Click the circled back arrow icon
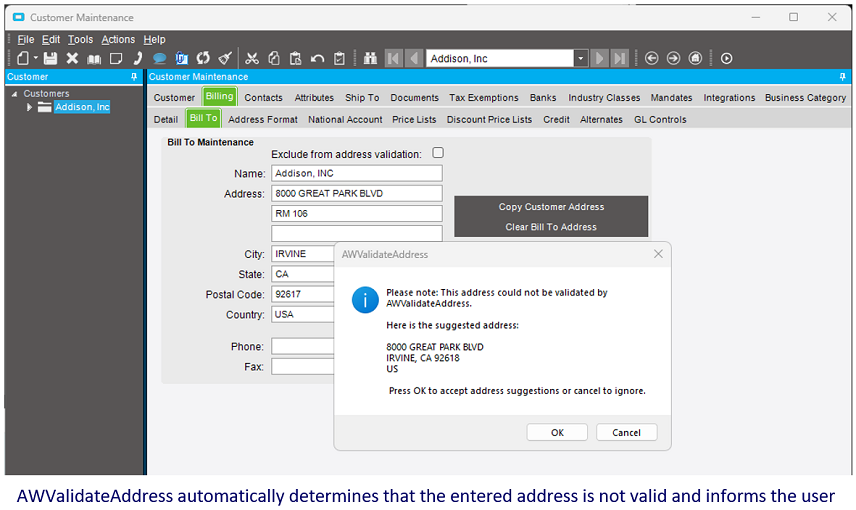856x510 pixels. pos(651,58)
